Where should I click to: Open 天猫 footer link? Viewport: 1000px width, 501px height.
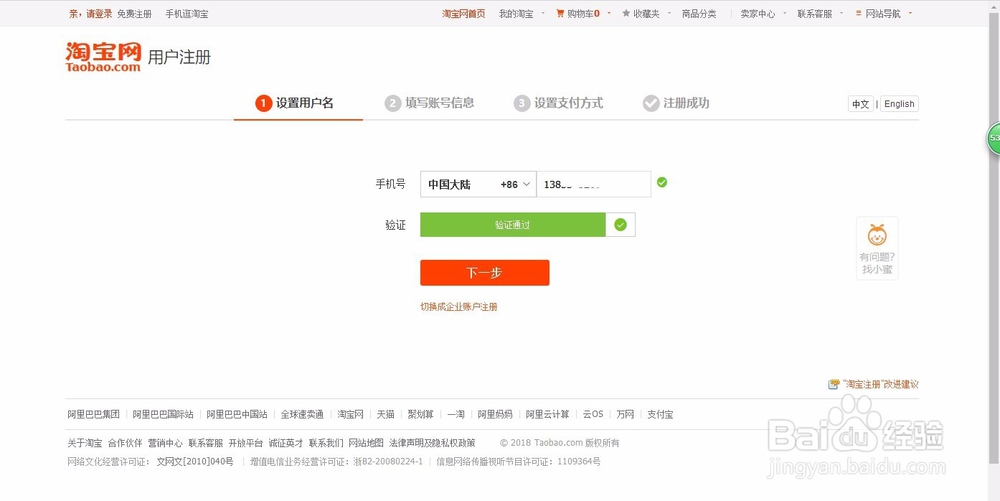[x=385, y=414]
